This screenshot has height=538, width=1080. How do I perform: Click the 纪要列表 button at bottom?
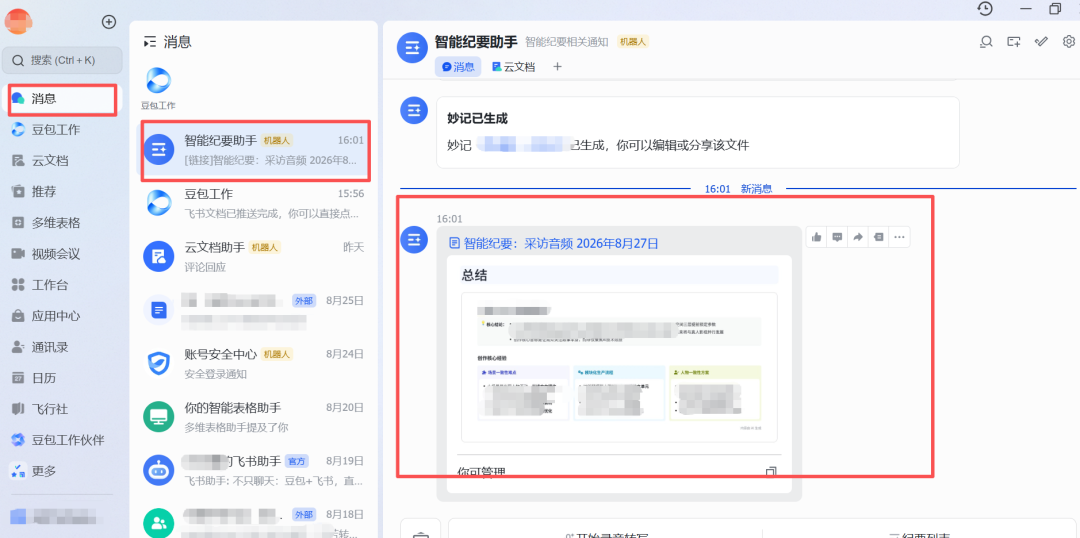point(920,535)
